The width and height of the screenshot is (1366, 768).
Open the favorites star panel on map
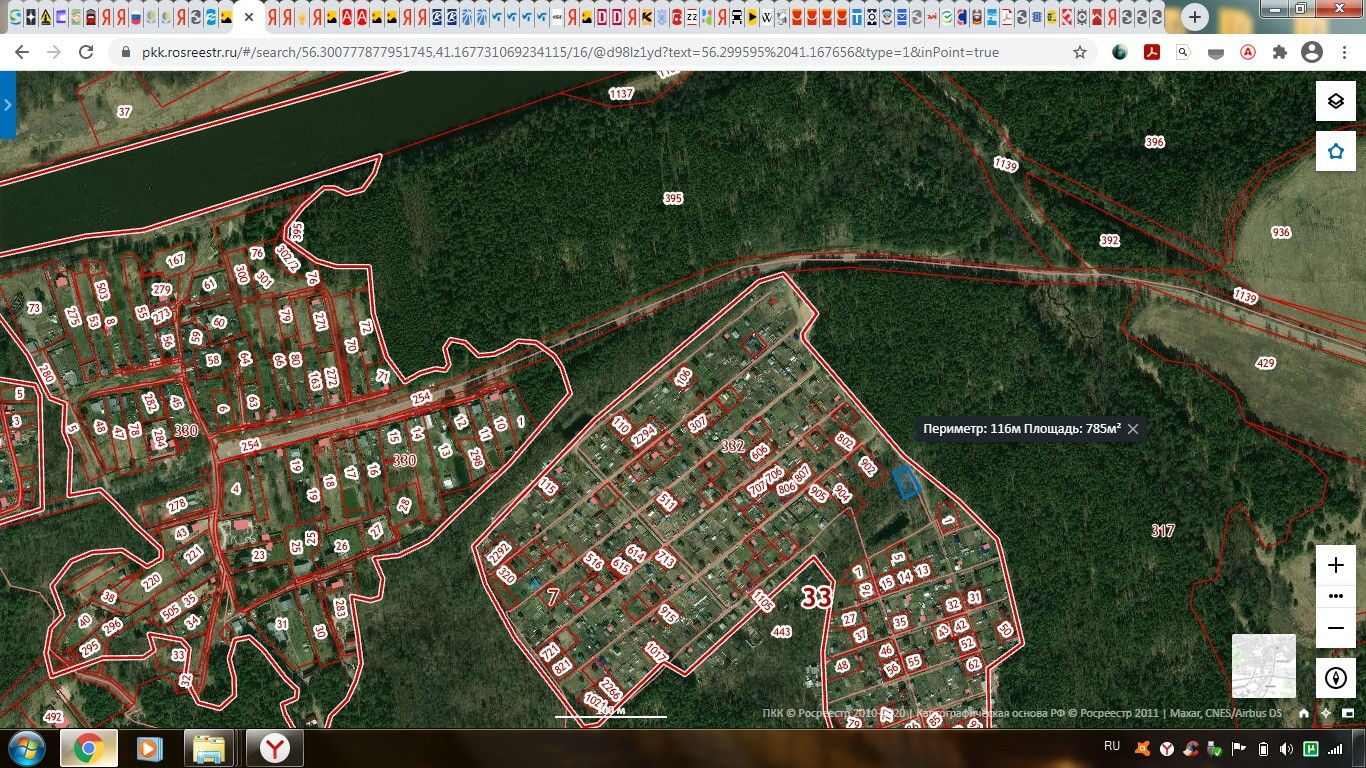pyautogui.click(x=1335, y=151)
